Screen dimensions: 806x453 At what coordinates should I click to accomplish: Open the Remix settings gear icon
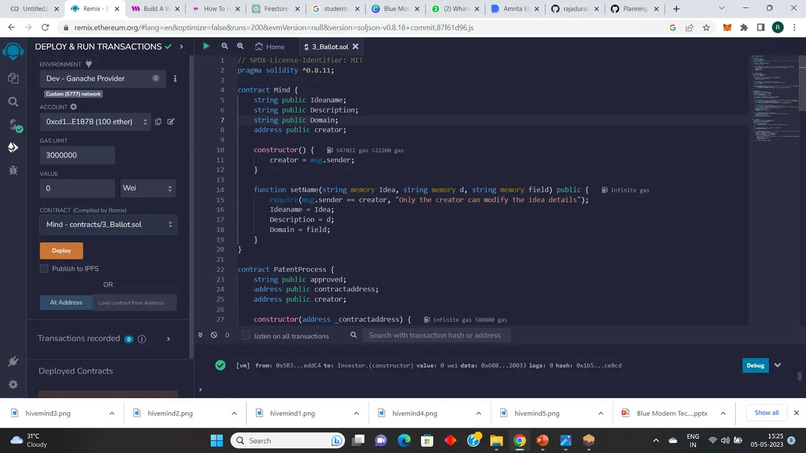(13, 385)
